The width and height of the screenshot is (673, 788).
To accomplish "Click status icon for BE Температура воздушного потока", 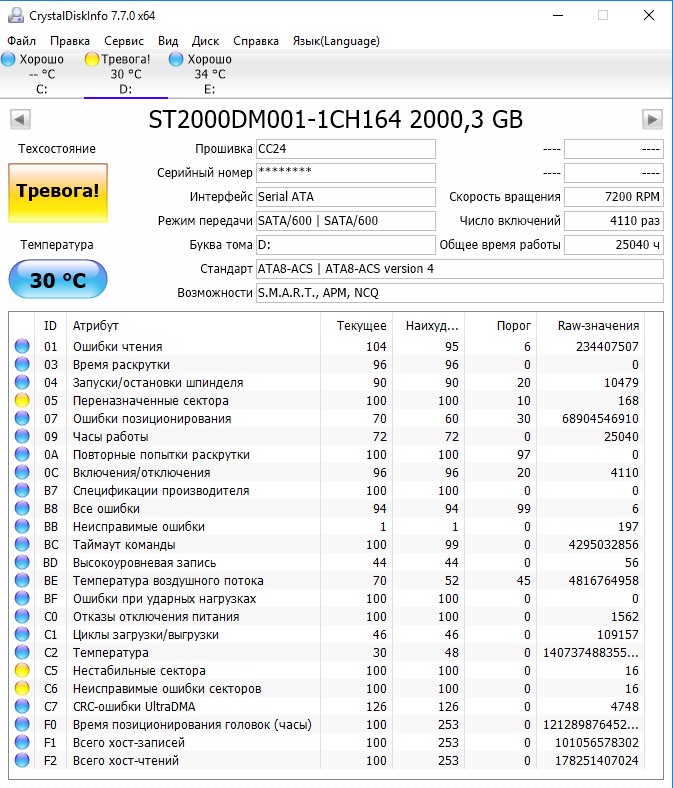I will coord(22,580).
